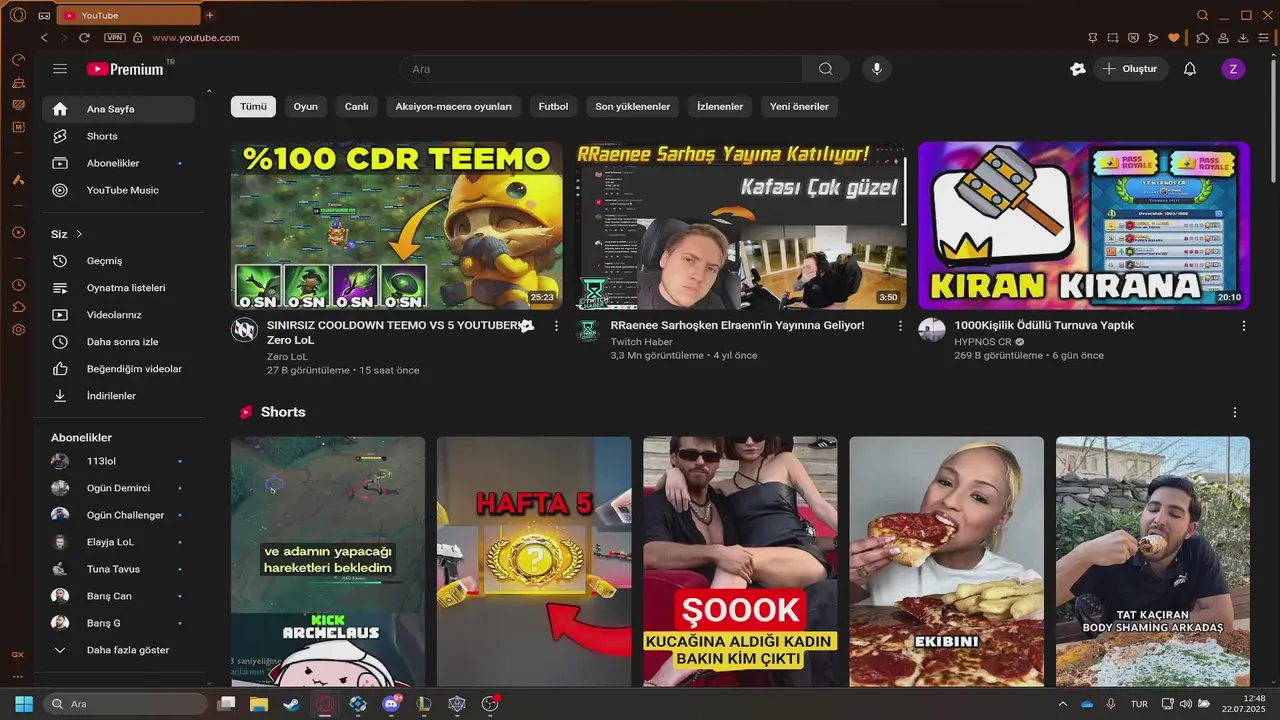This screenshot has width=1280, height=720.
Task: Open the browser downloads icon
Action: click(x=1243, y=38)
